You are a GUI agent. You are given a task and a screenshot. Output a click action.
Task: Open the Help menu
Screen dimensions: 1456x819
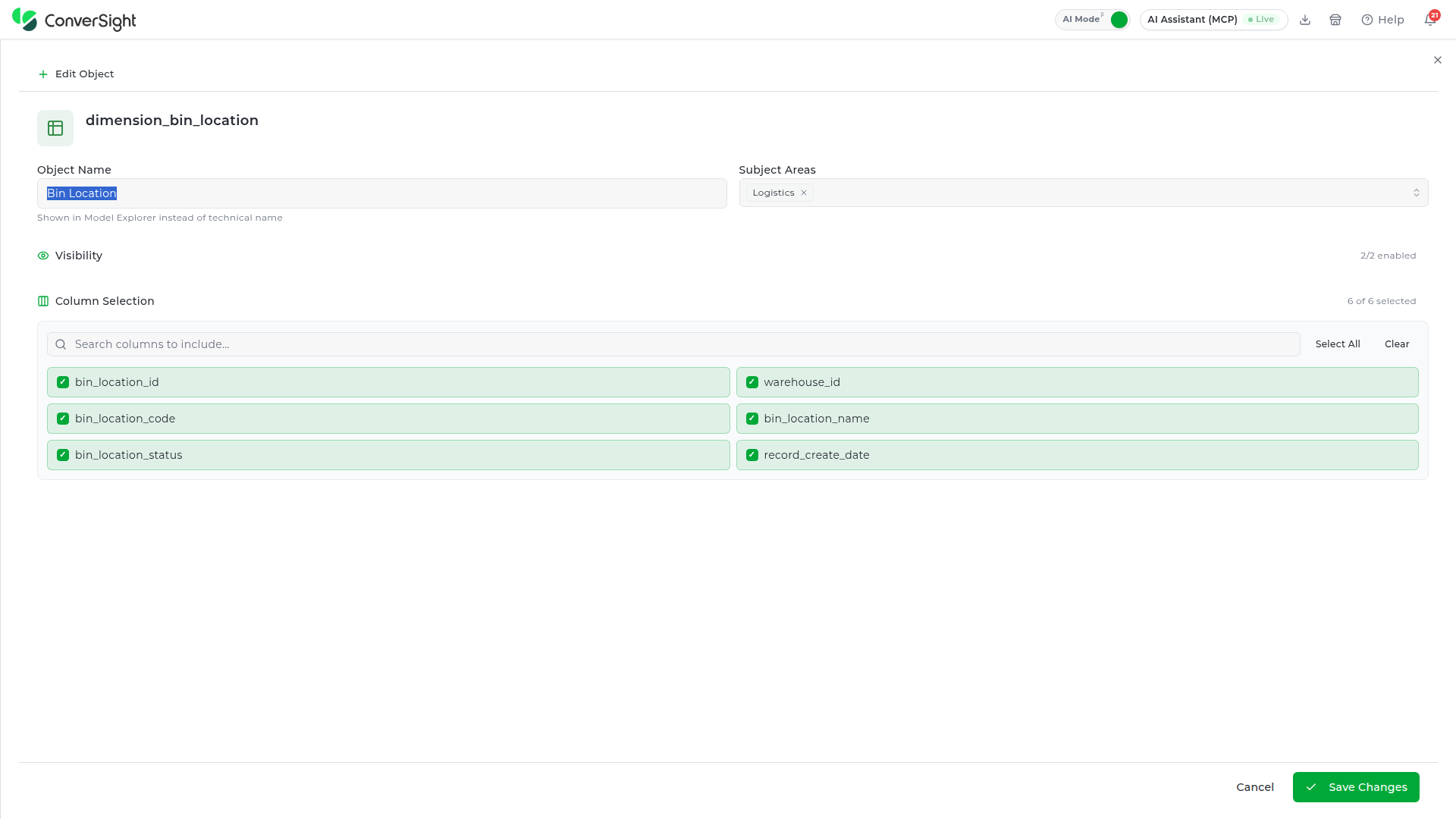pos(1382,20)
